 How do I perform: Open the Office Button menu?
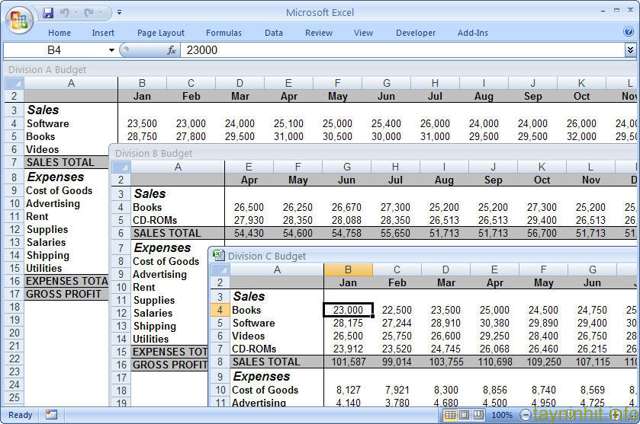point(18,20)
